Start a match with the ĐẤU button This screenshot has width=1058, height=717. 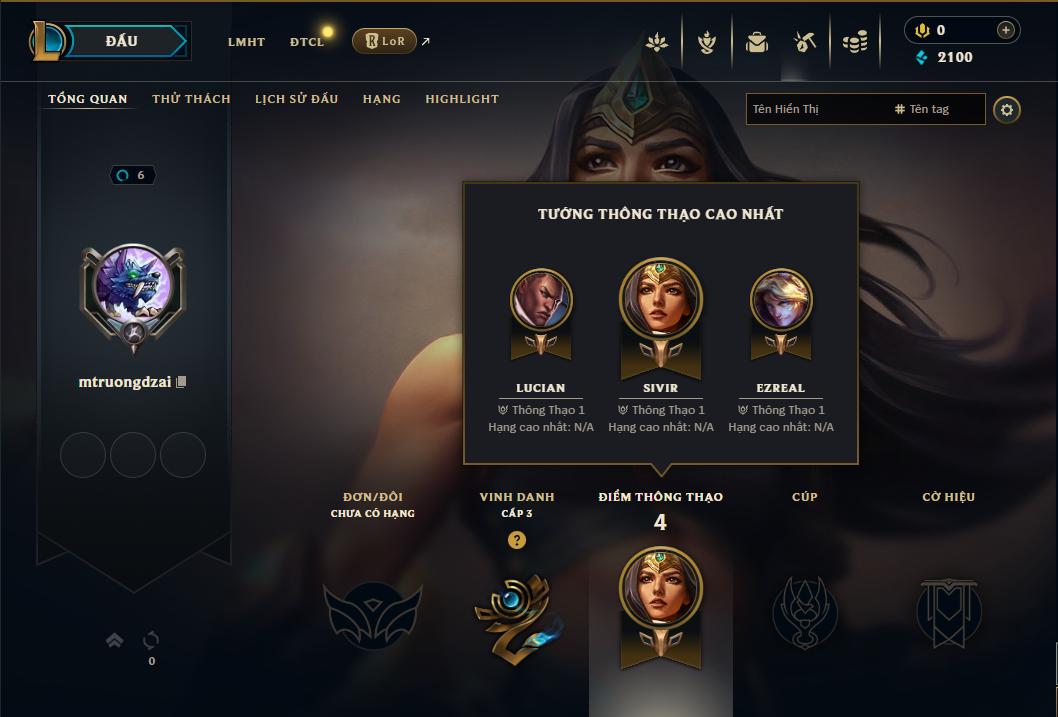[123, 41]
